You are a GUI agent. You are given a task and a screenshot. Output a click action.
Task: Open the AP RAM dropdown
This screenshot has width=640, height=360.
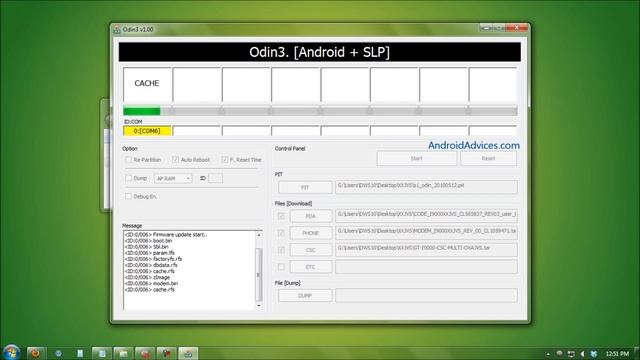[x=173, y=178]
